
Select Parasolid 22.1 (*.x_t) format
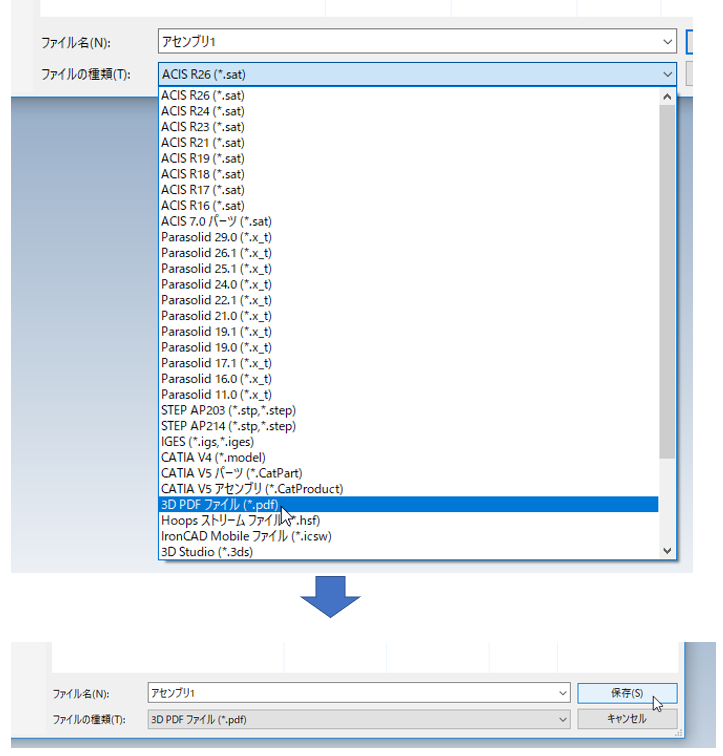pos(408,300)
